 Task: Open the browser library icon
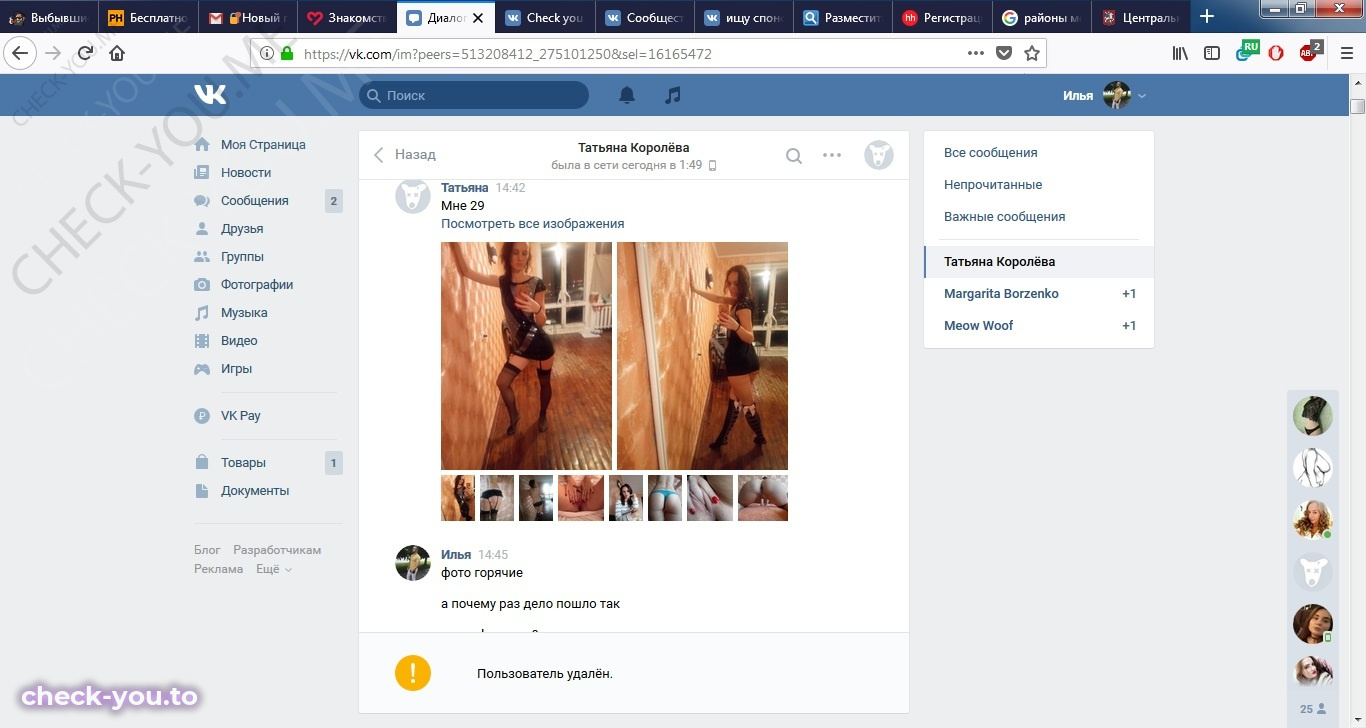coord(1181,53)
